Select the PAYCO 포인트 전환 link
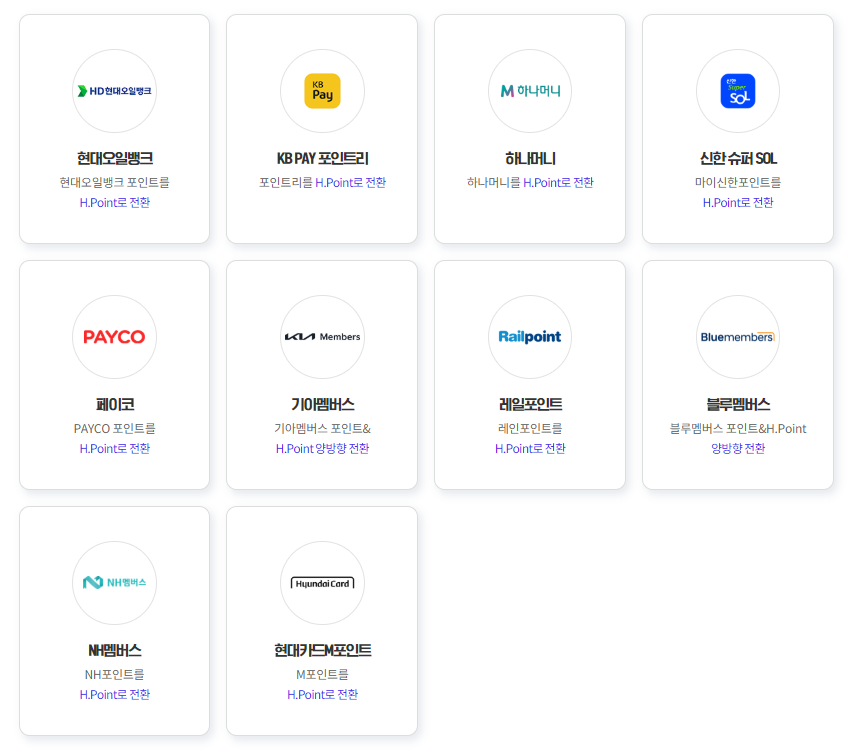Viewport: 854px width, 752px height. point(114,446)
